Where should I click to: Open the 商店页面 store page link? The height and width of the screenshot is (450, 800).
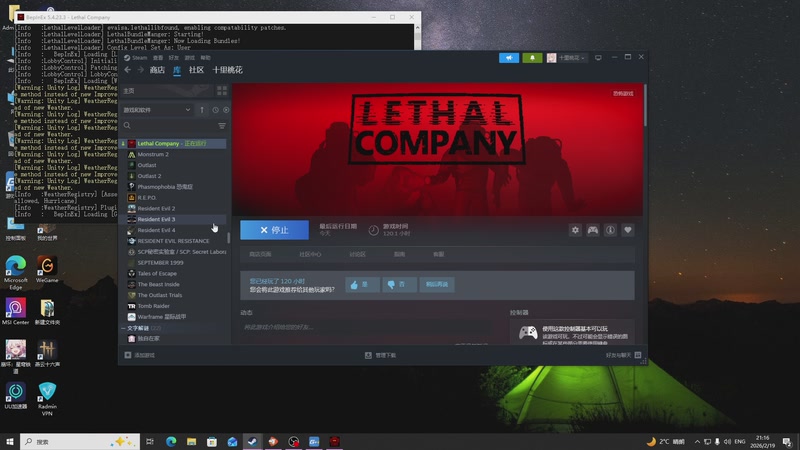click(x=260, y=254)
